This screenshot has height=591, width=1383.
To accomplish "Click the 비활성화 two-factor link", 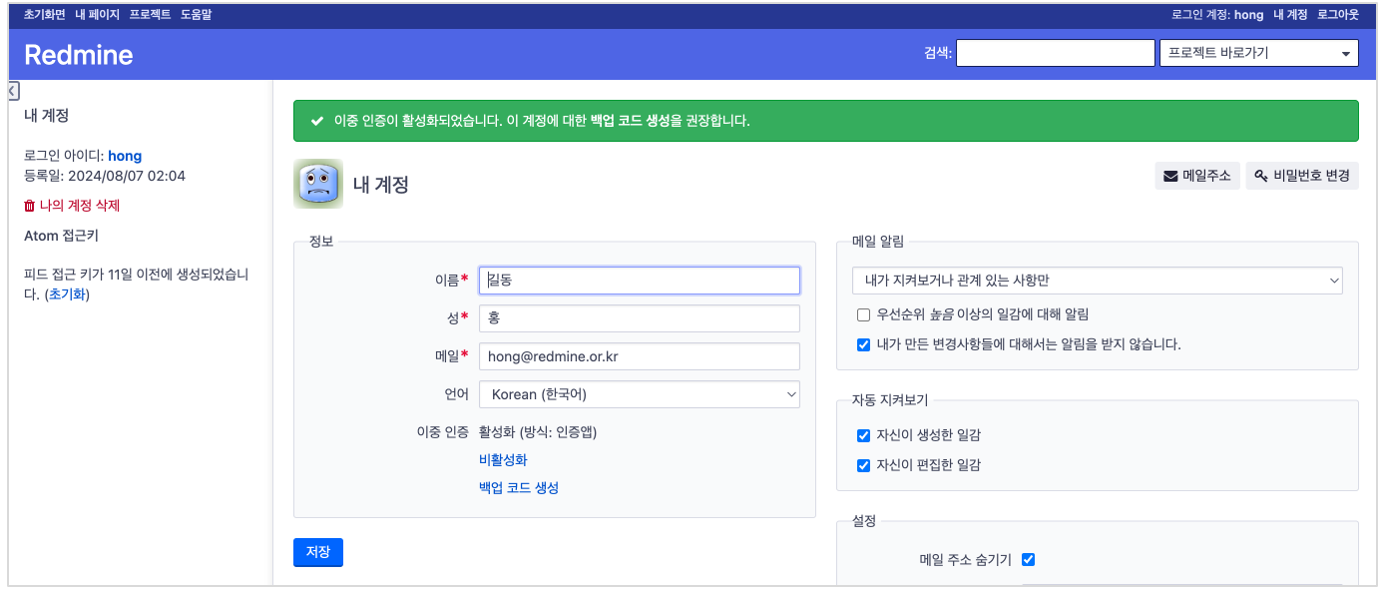I will [503, 460].
